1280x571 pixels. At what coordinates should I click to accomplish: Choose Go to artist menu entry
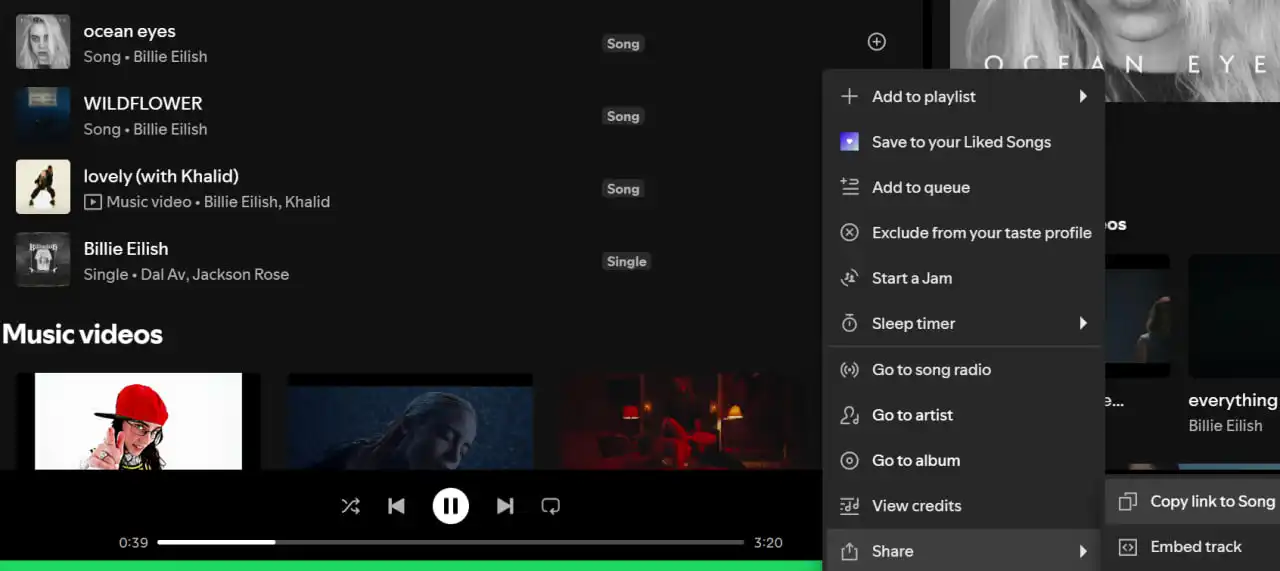[x=964, y=415]
